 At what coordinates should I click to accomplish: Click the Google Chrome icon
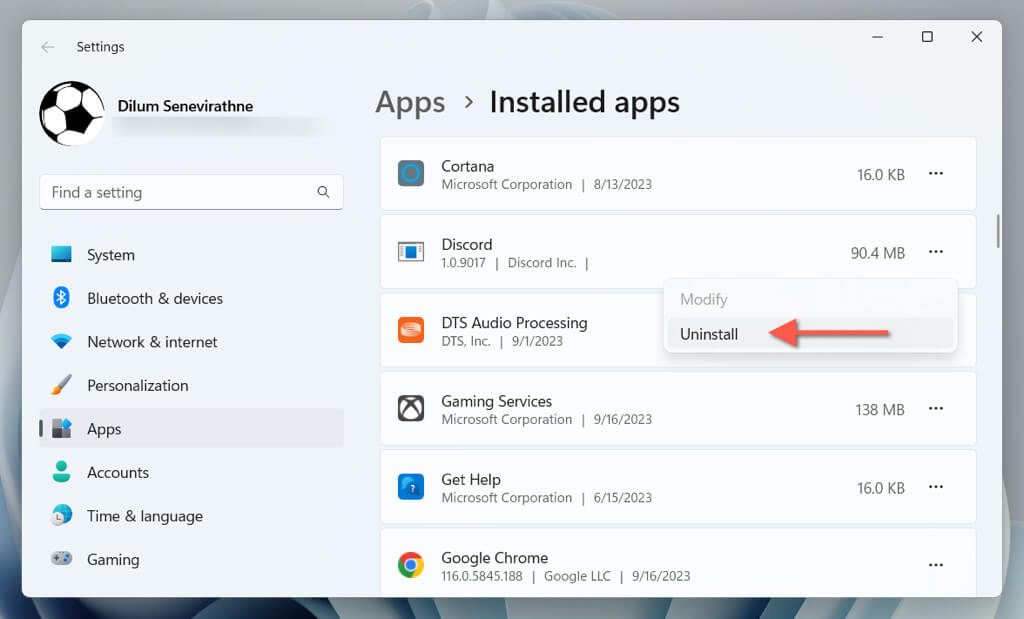(x=410, y=566)
